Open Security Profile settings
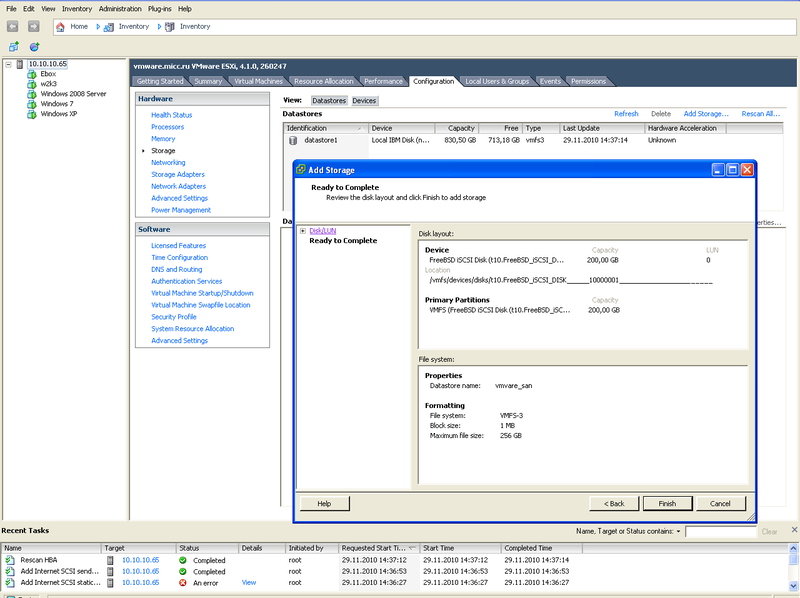 (x=173, y=316)
